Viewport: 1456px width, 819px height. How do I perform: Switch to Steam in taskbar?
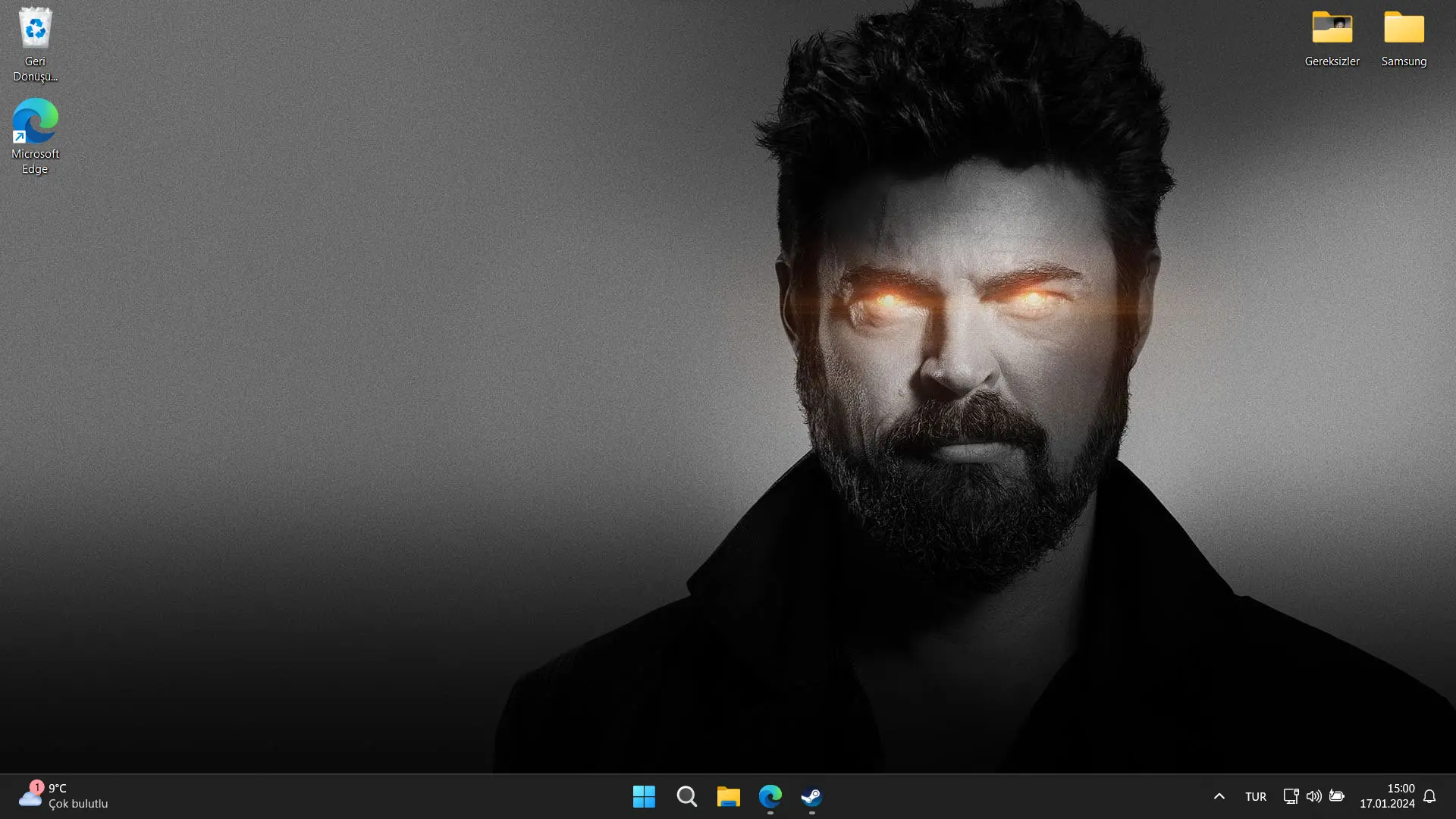coord(811,796)
